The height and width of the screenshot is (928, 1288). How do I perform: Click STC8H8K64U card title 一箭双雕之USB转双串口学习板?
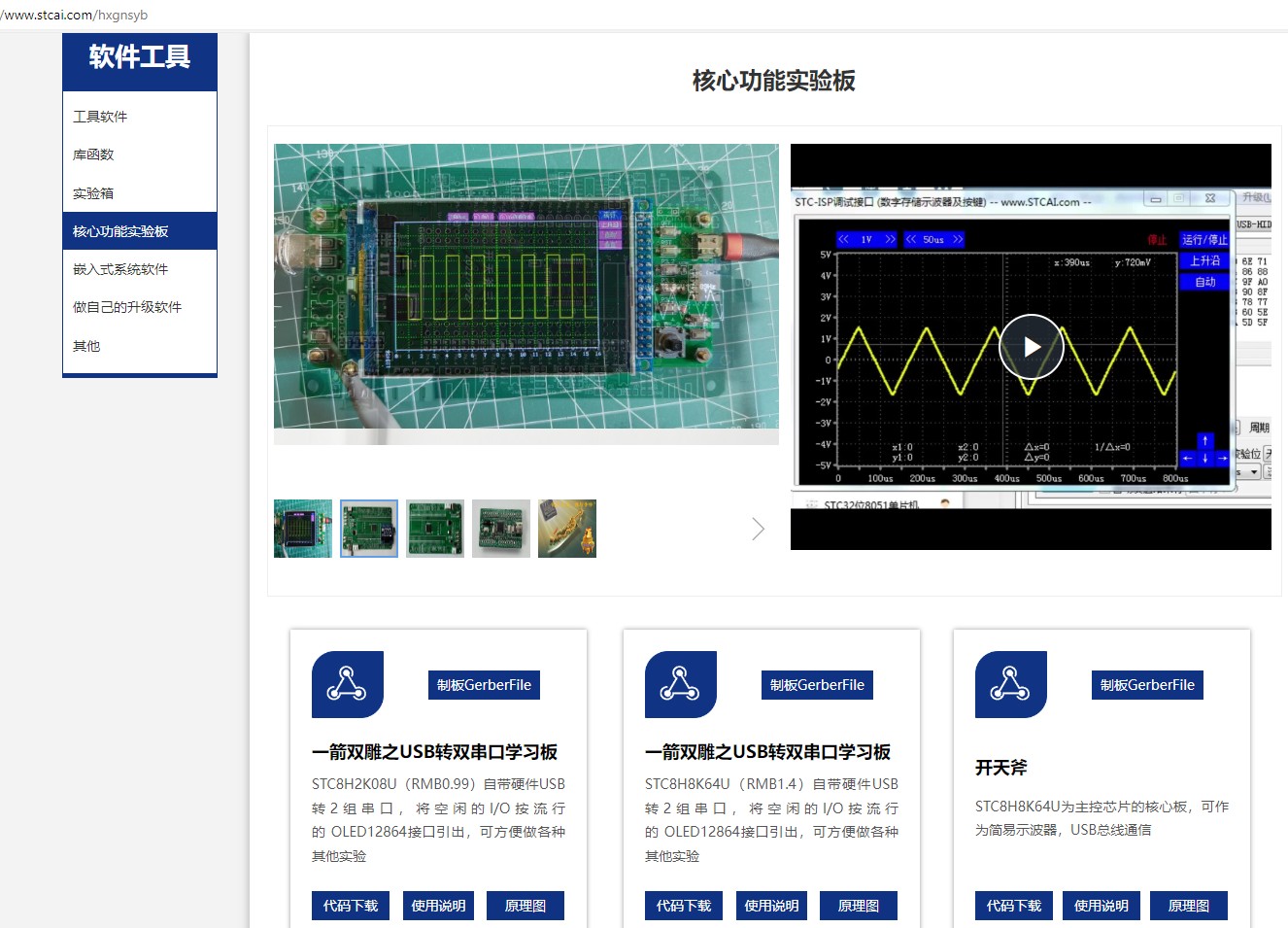point(767,752)
